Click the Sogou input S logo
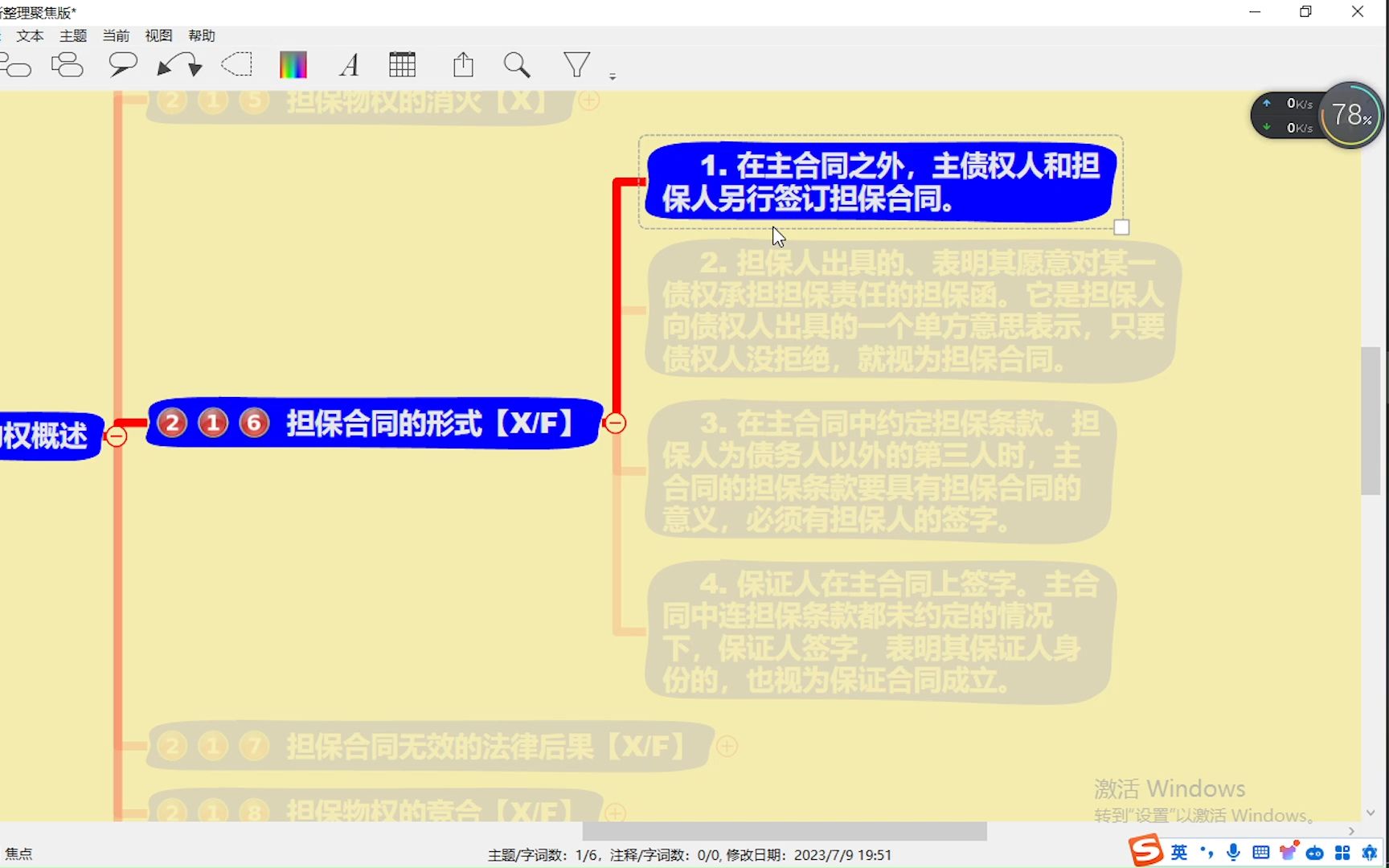The image size is (1389, 868). pos(1146,851)
